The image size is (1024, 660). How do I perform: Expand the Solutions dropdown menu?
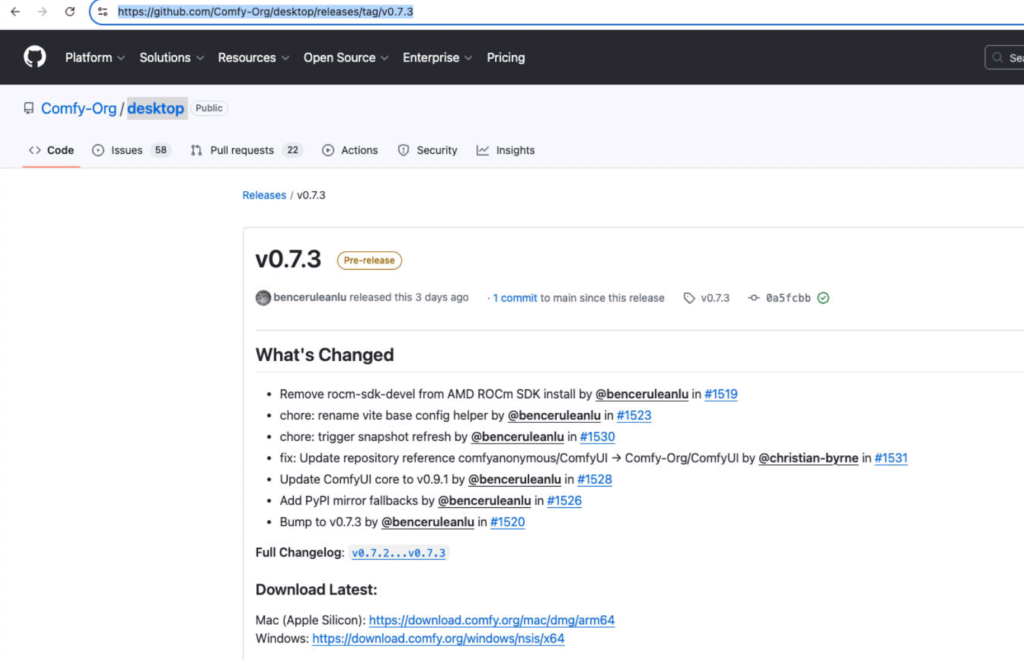[171, 58]
